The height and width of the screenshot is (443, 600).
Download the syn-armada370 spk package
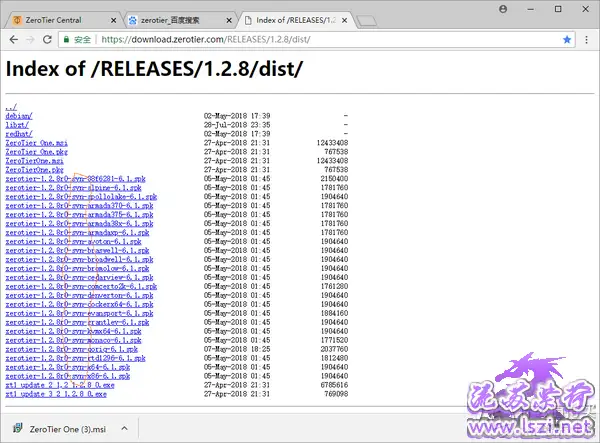(79, 205)
